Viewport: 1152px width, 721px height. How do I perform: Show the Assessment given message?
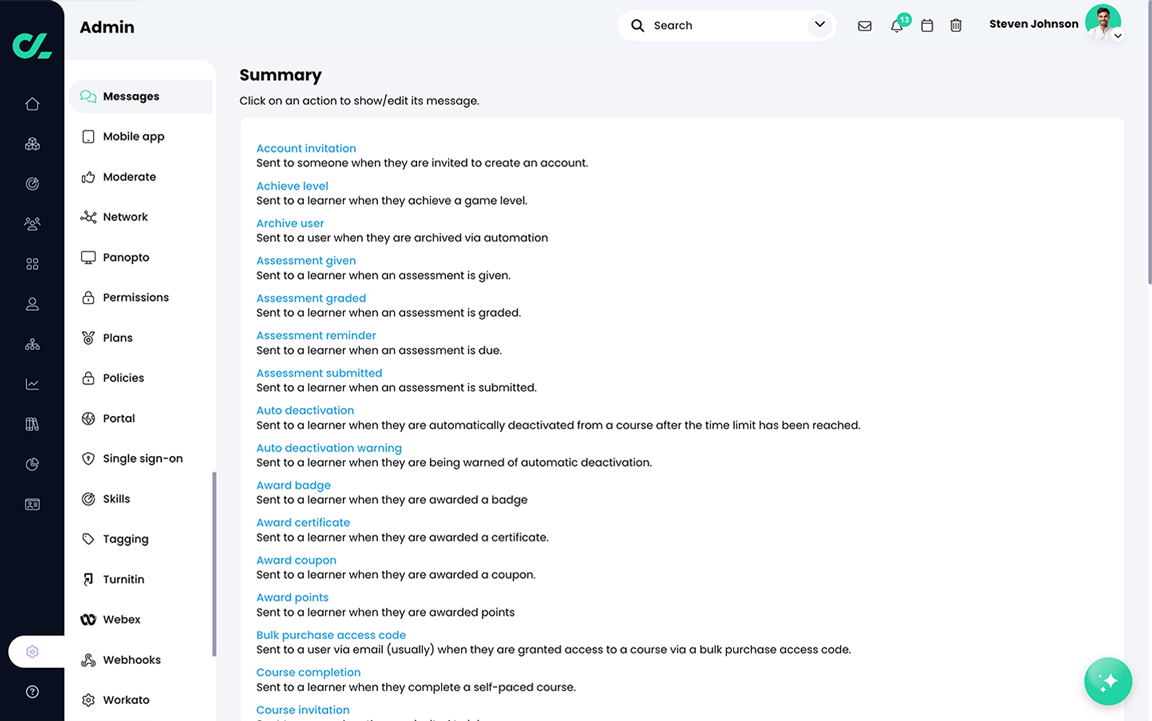pos(306,261)
